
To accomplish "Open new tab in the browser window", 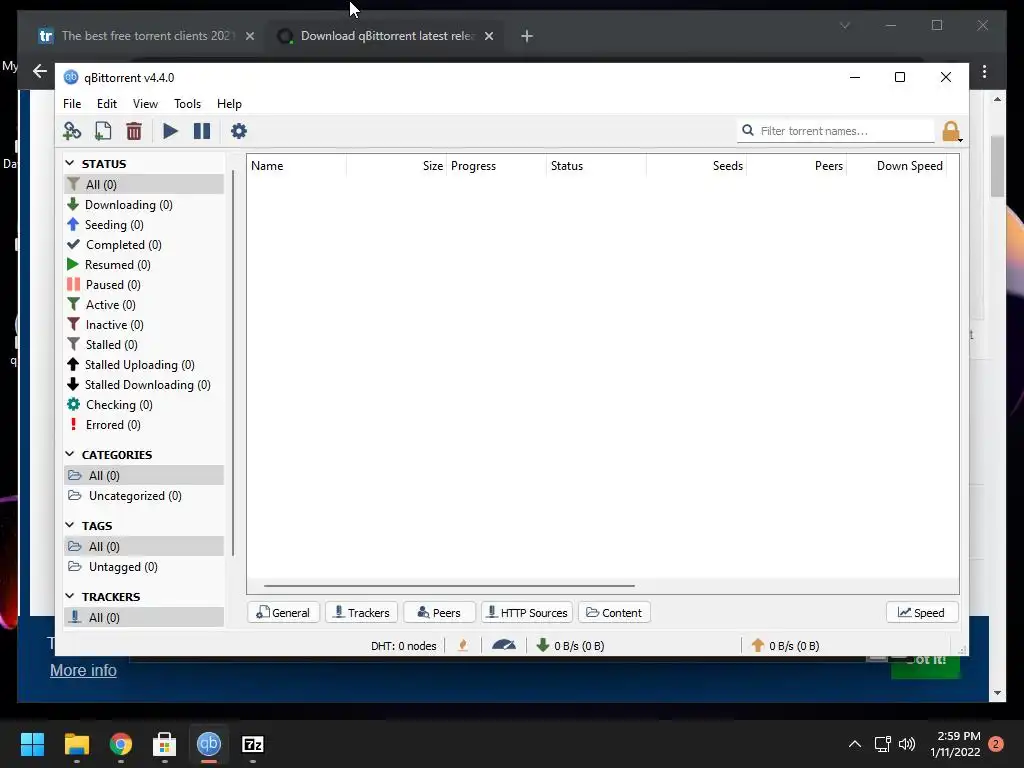I will tap(527, 37).
